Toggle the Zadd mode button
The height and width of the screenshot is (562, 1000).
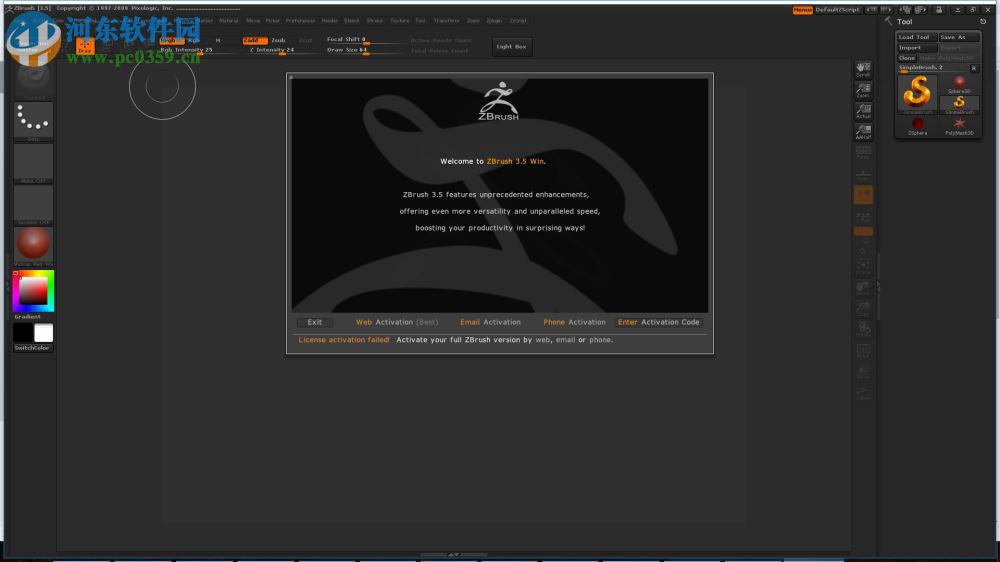pos(254,40)
